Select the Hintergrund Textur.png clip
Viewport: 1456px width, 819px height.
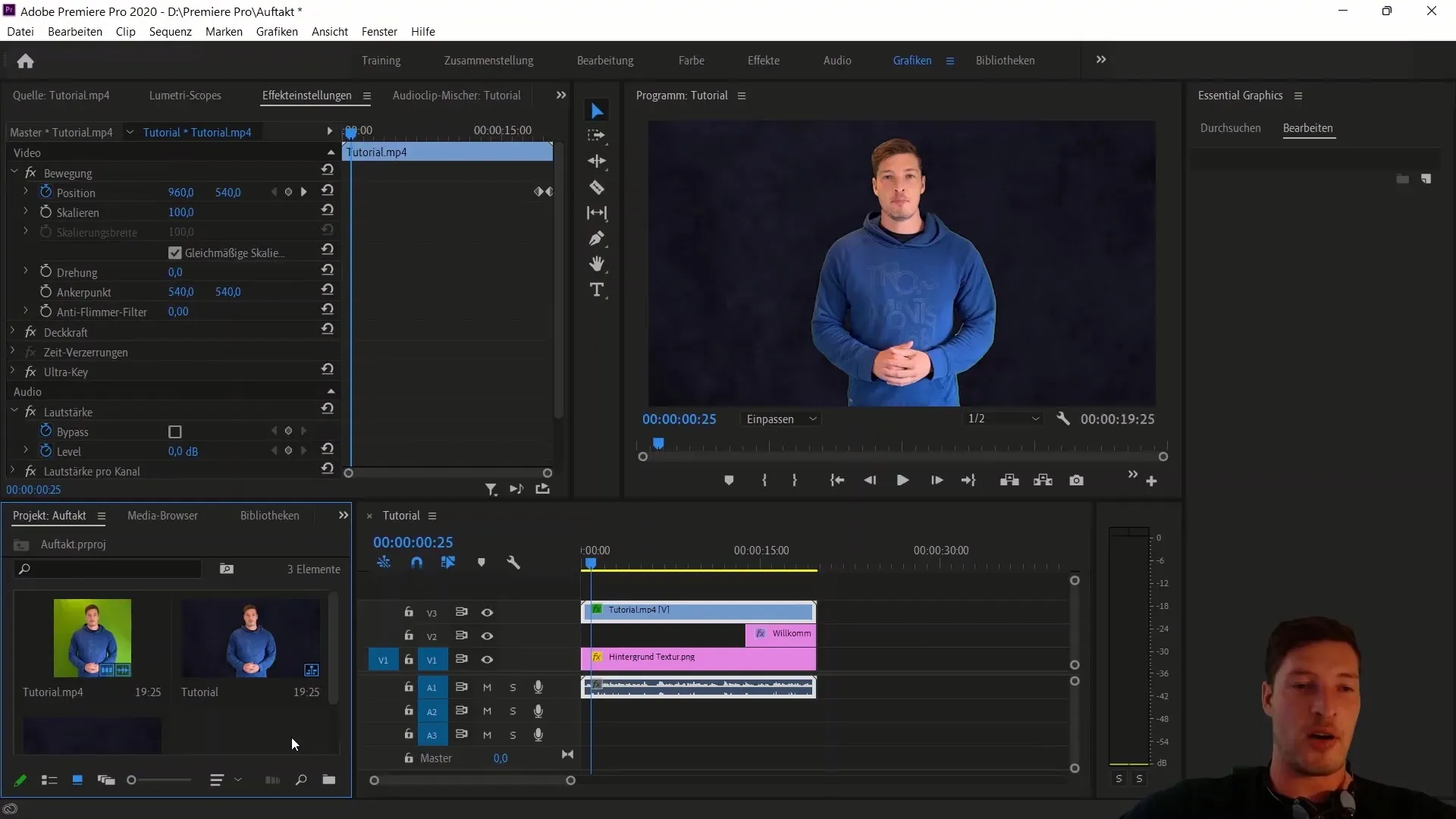[698, 657]
